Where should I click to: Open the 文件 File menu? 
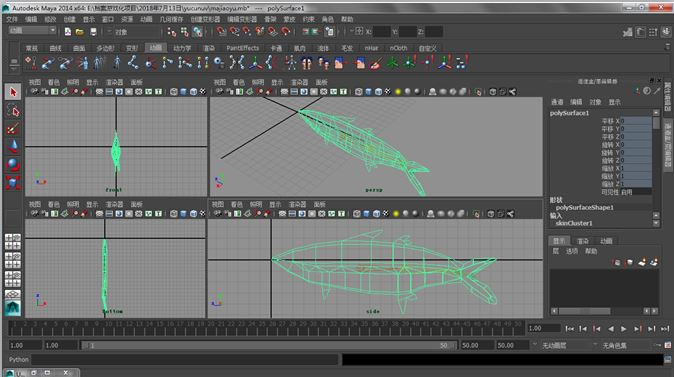click(12, 19)
